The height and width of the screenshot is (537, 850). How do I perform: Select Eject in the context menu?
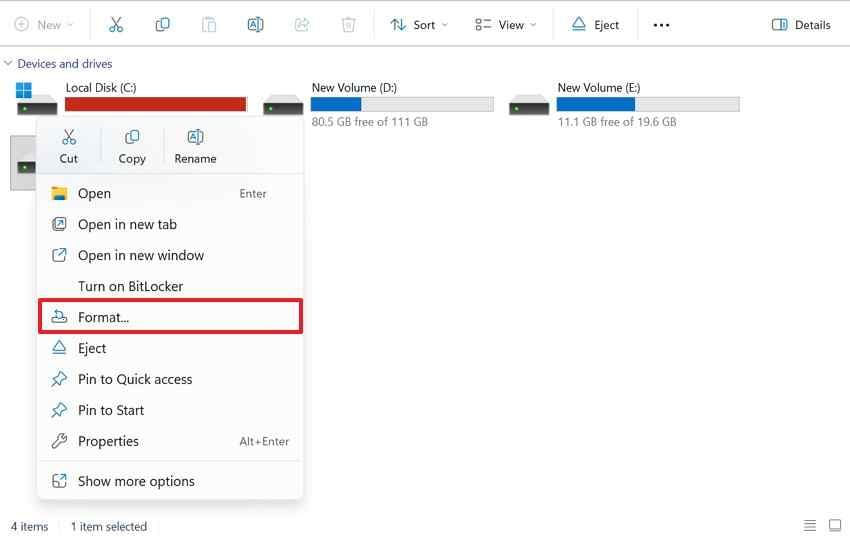pos(170,348)
